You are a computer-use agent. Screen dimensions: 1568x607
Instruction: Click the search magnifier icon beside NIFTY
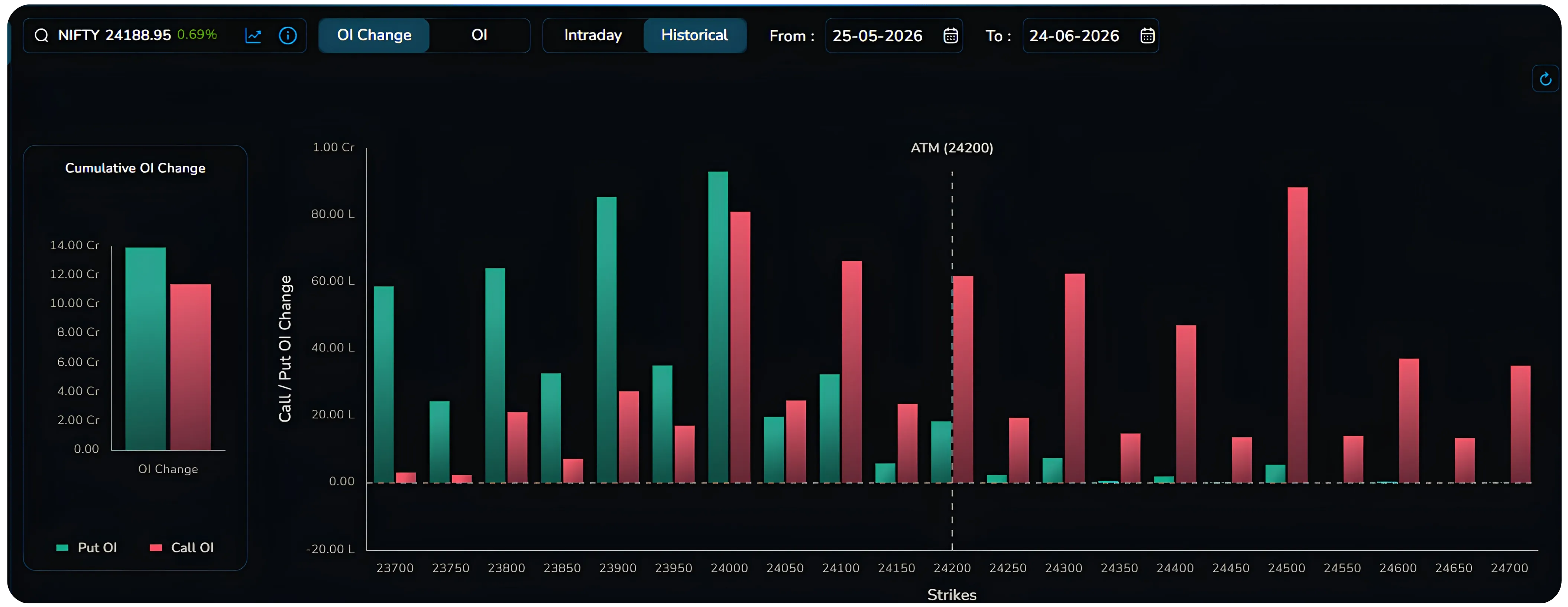coord(41,35)
